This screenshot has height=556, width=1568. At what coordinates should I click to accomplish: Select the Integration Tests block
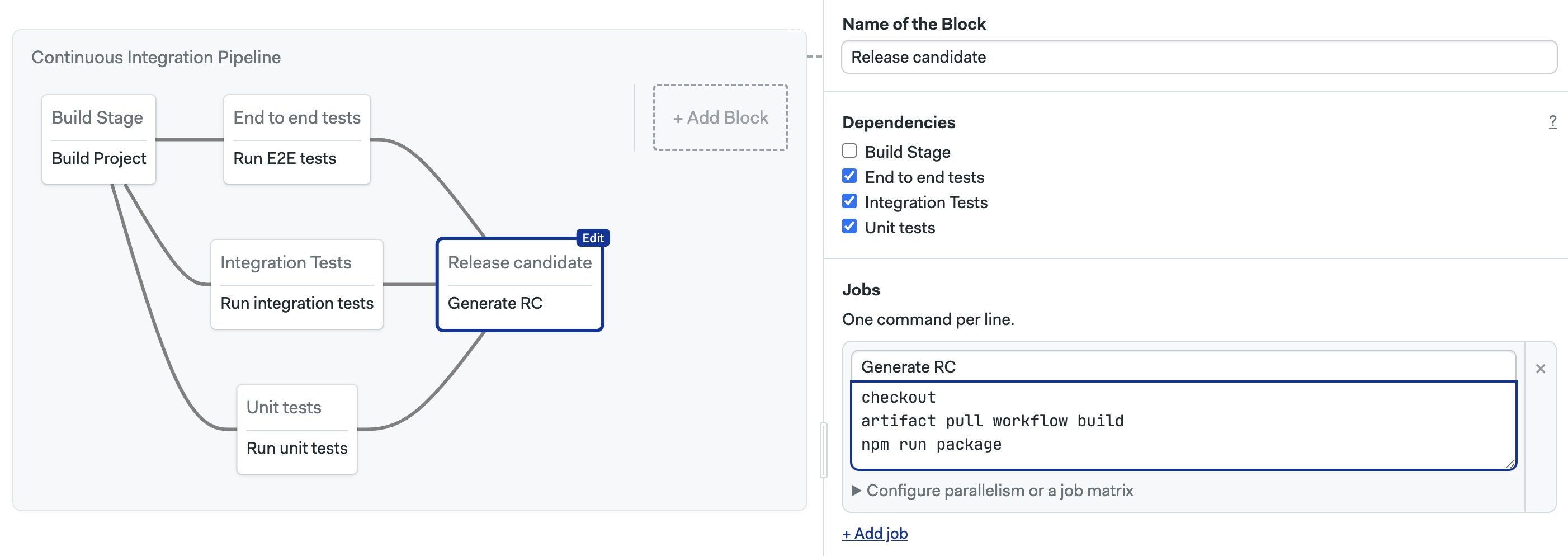[286, 262]
